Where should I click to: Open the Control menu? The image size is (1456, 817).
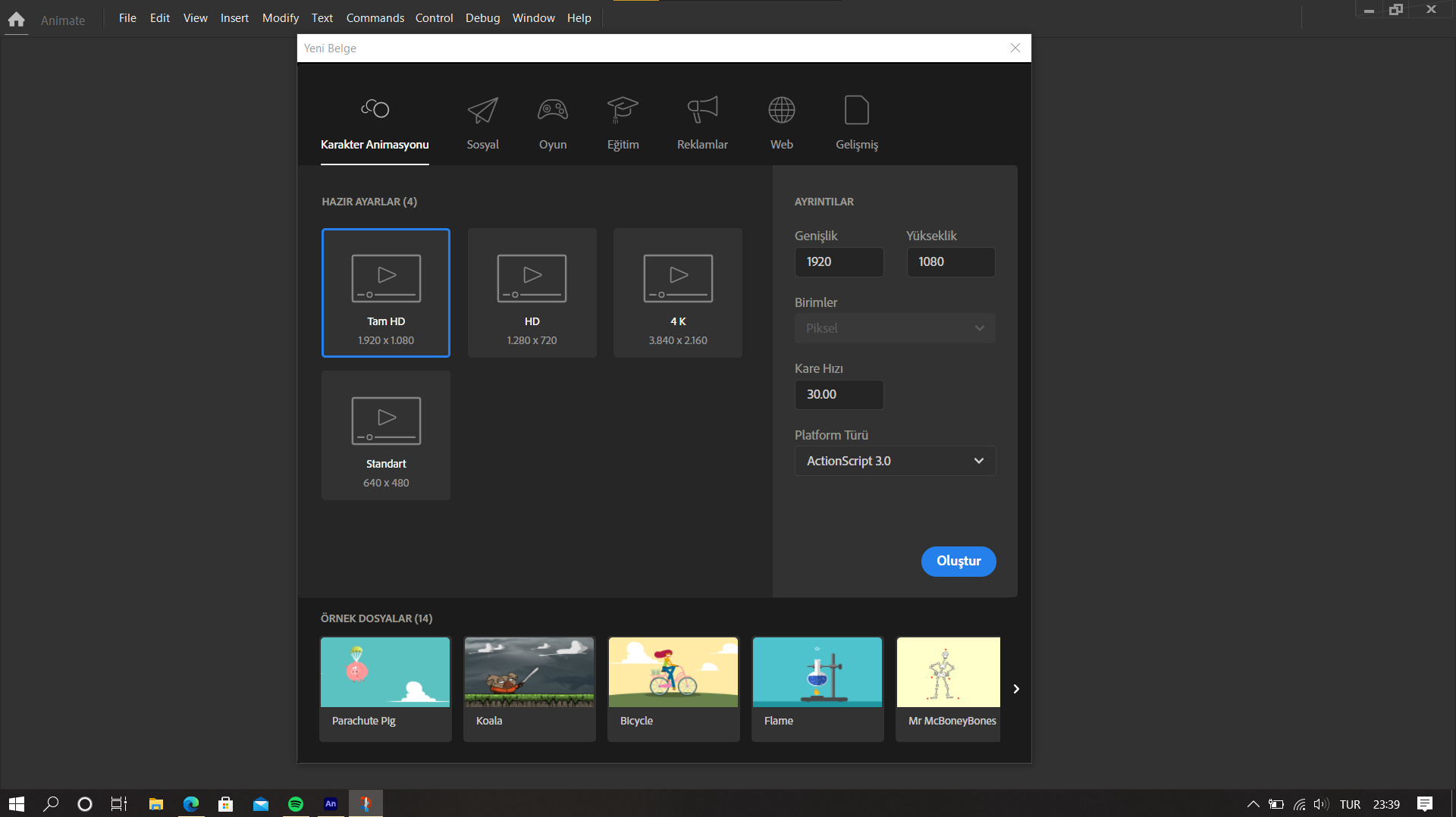coord(435,18)
